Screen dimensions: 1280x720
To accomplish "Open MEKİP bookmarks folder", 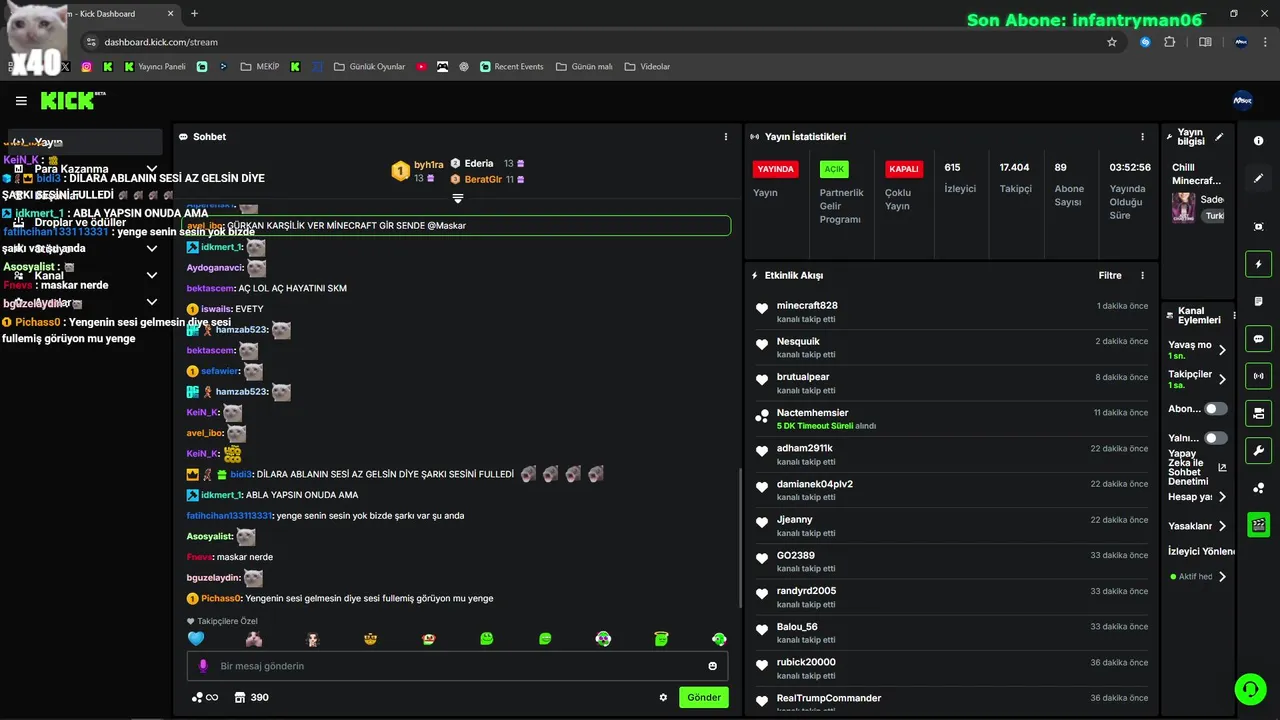I will (x=260, y=67).
